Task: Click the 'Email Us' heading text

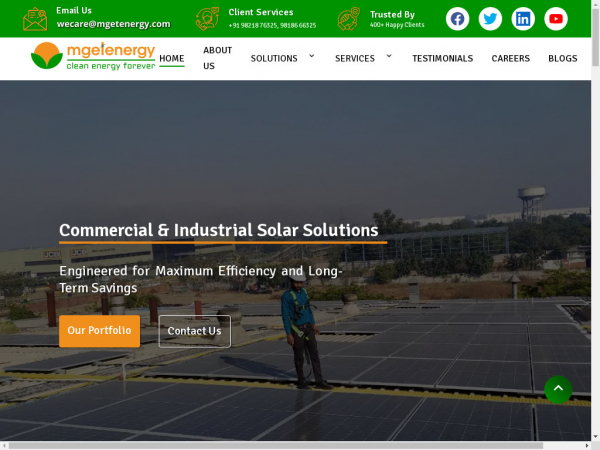Action: tap(74, 10)
